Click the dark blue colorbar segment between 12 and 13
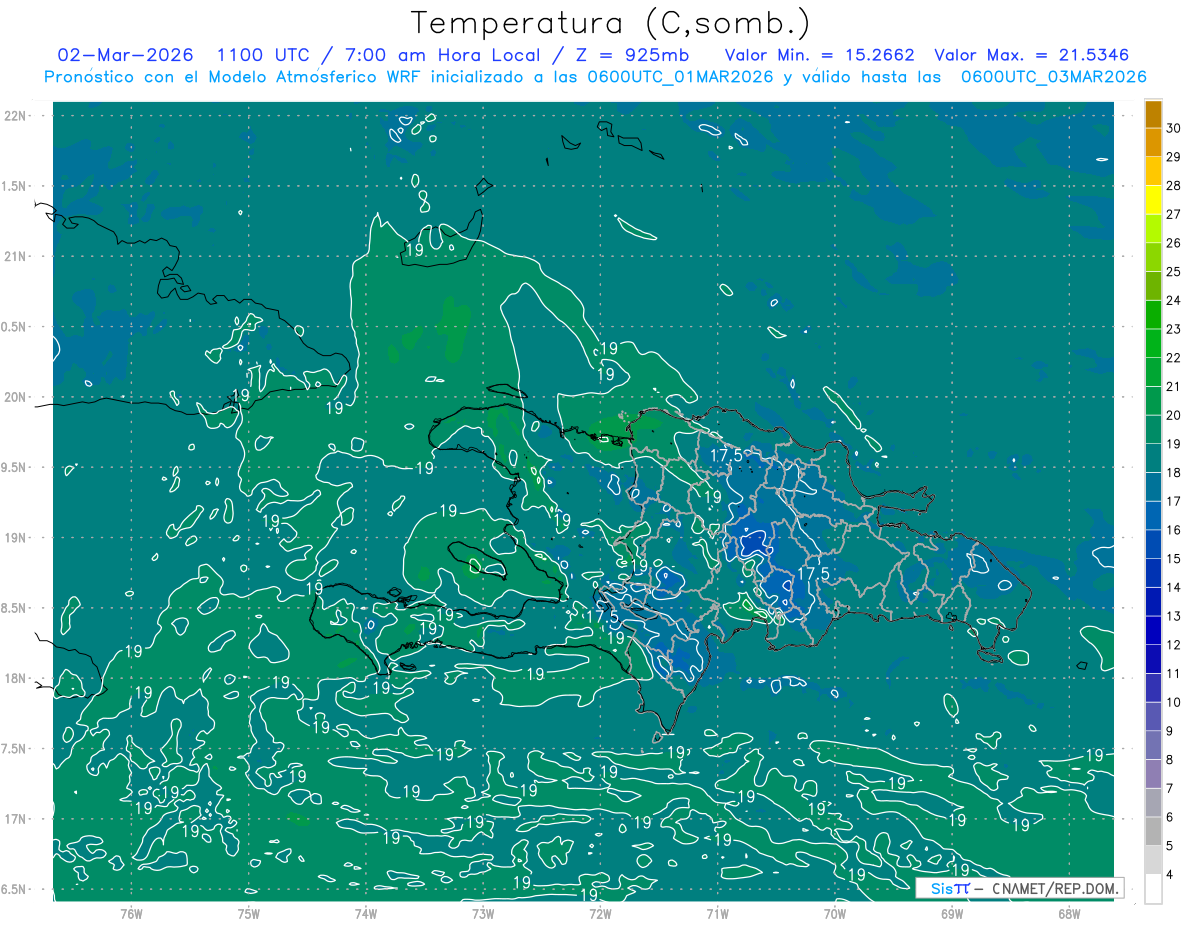 coord(1153,630)
